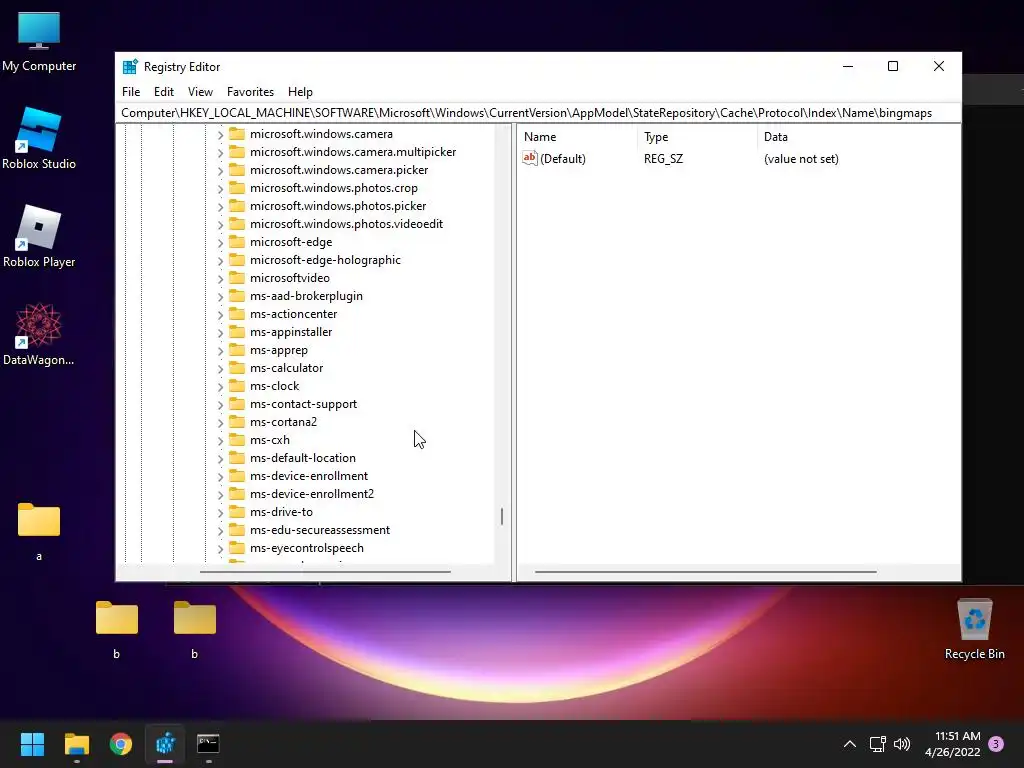Click tree pane horizontal scrollbar
Image resolution: width=1024 pixels, height=768 pixels.
[x=325, y=572]
